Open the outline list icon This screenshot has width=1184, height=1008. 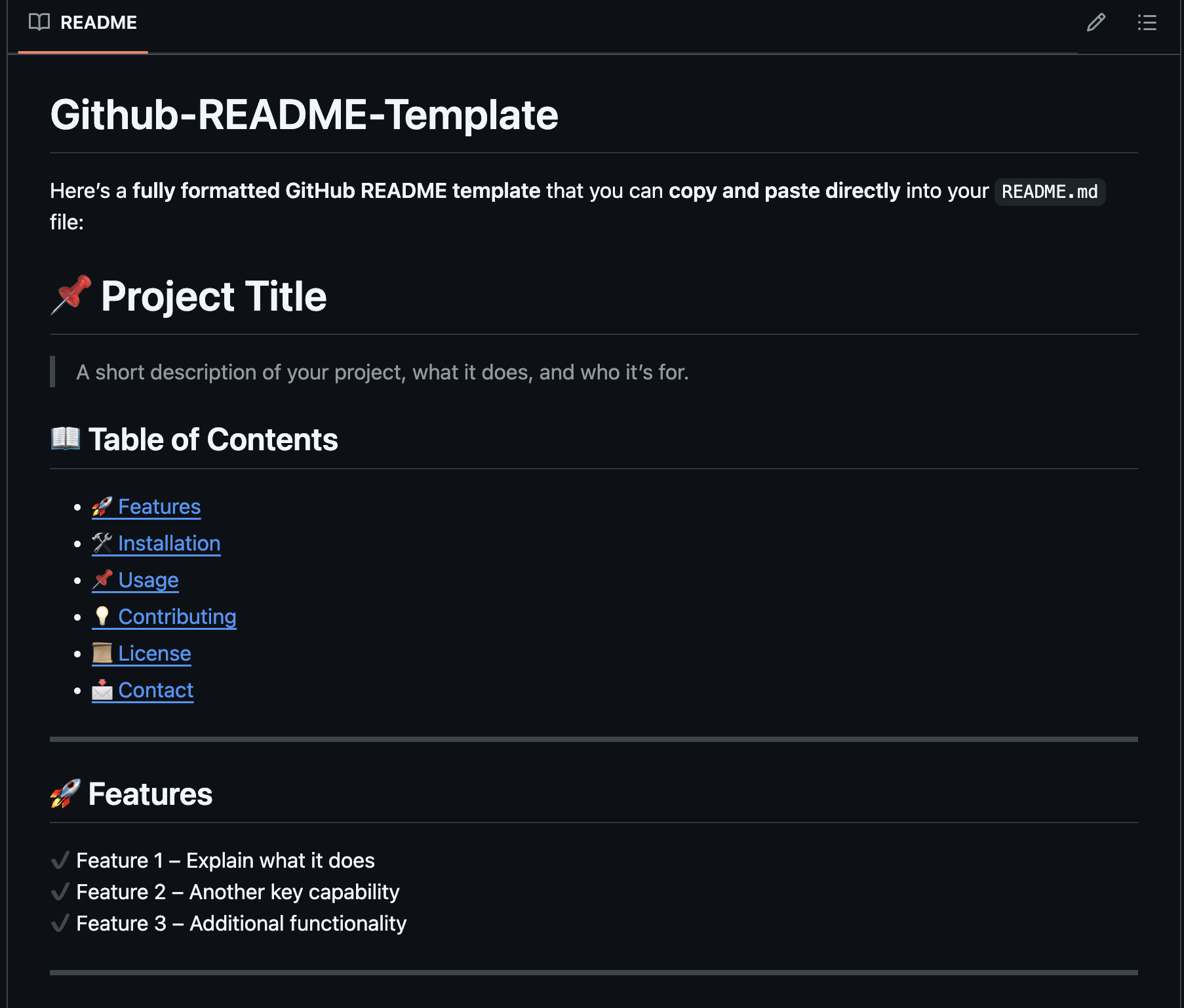(1147, 23)
